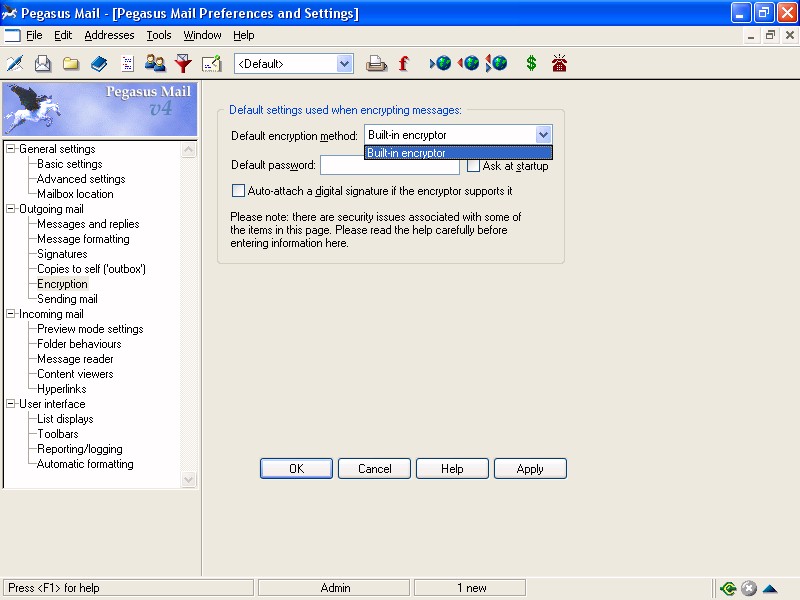Click the red telephone icon
The width and height of the screenshot is (800, 600).
(x=559, y=63)
